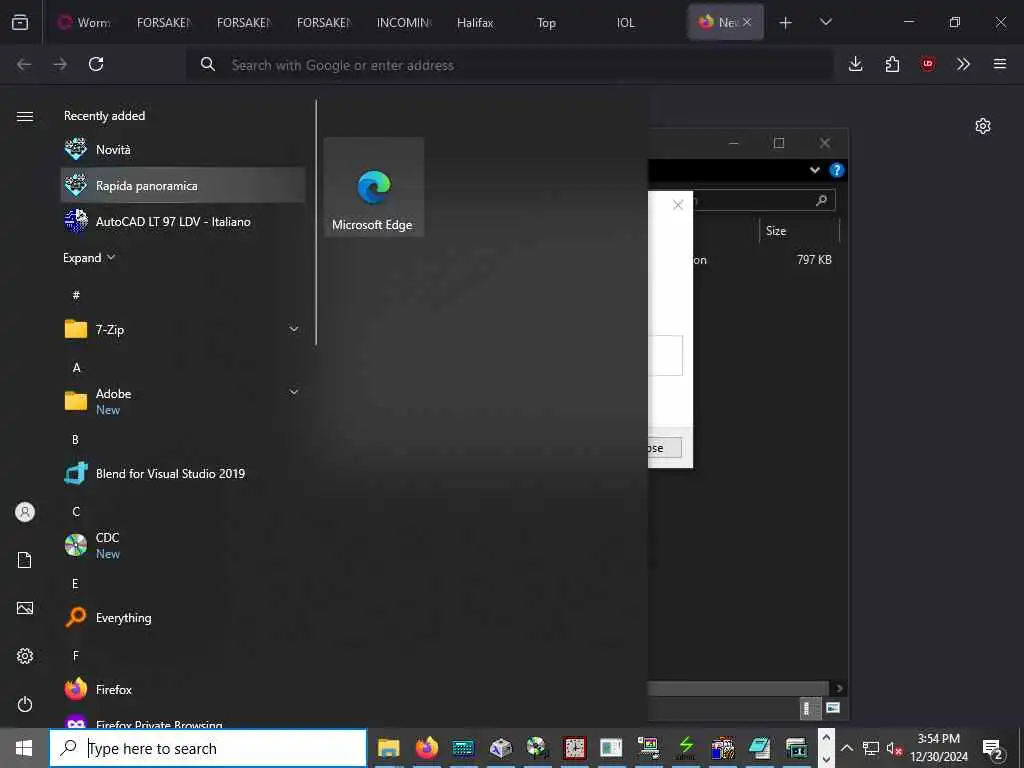The height and width of the screenshot is (768, 1024).
Task: Open the blue notepad taskbar icon
Action: click(x=760, y=748)
